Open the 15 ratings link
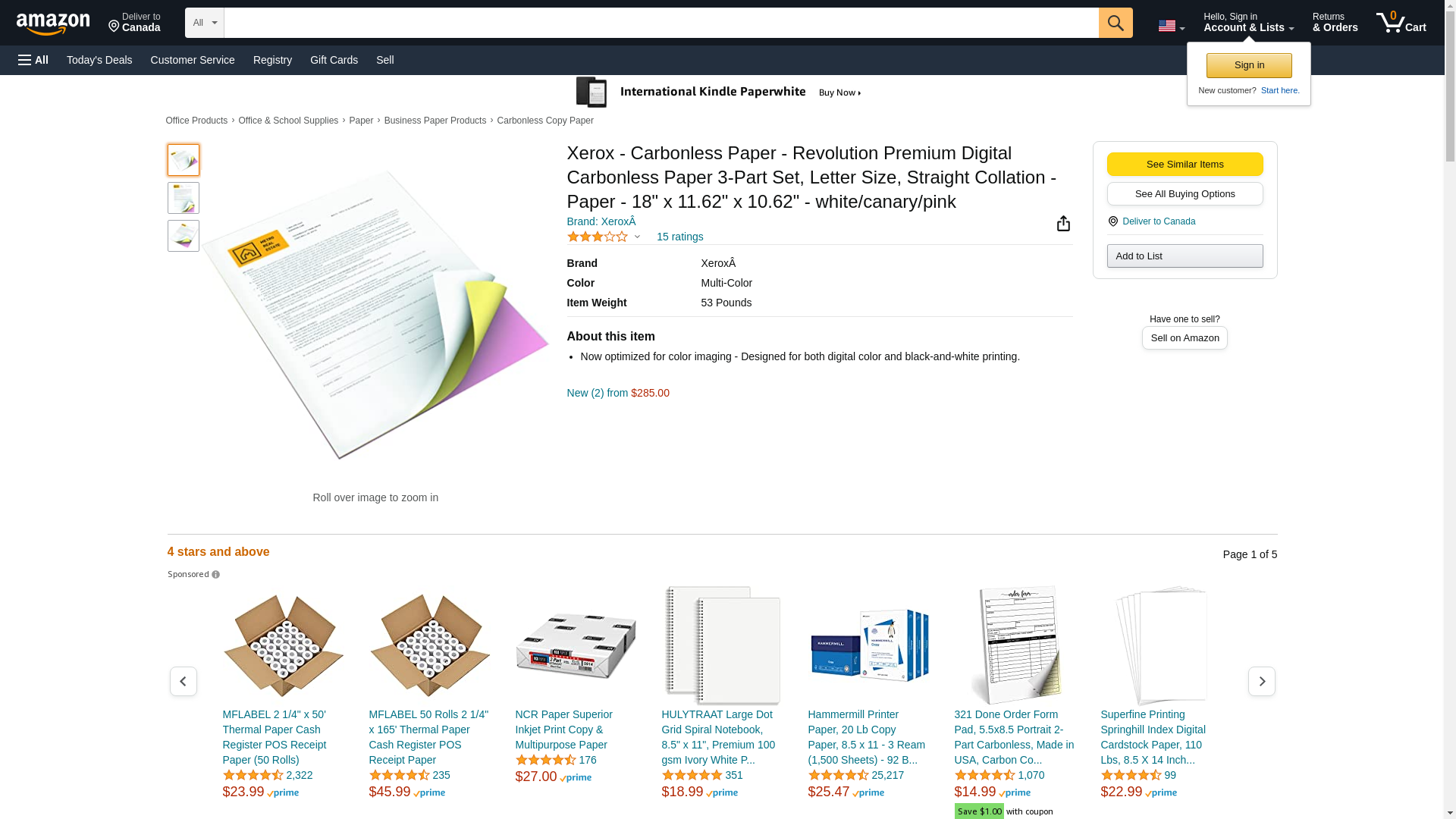The image size is (1456, 819). coord(679,237)
